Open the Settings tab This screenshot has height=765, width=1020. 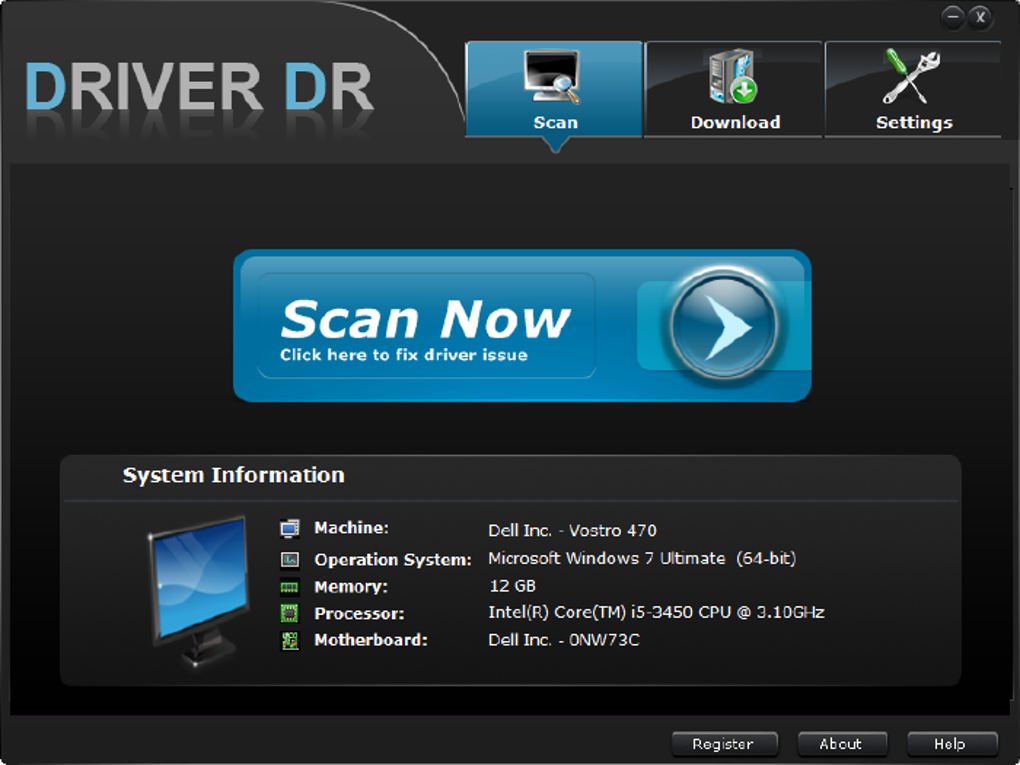(913, 89)
